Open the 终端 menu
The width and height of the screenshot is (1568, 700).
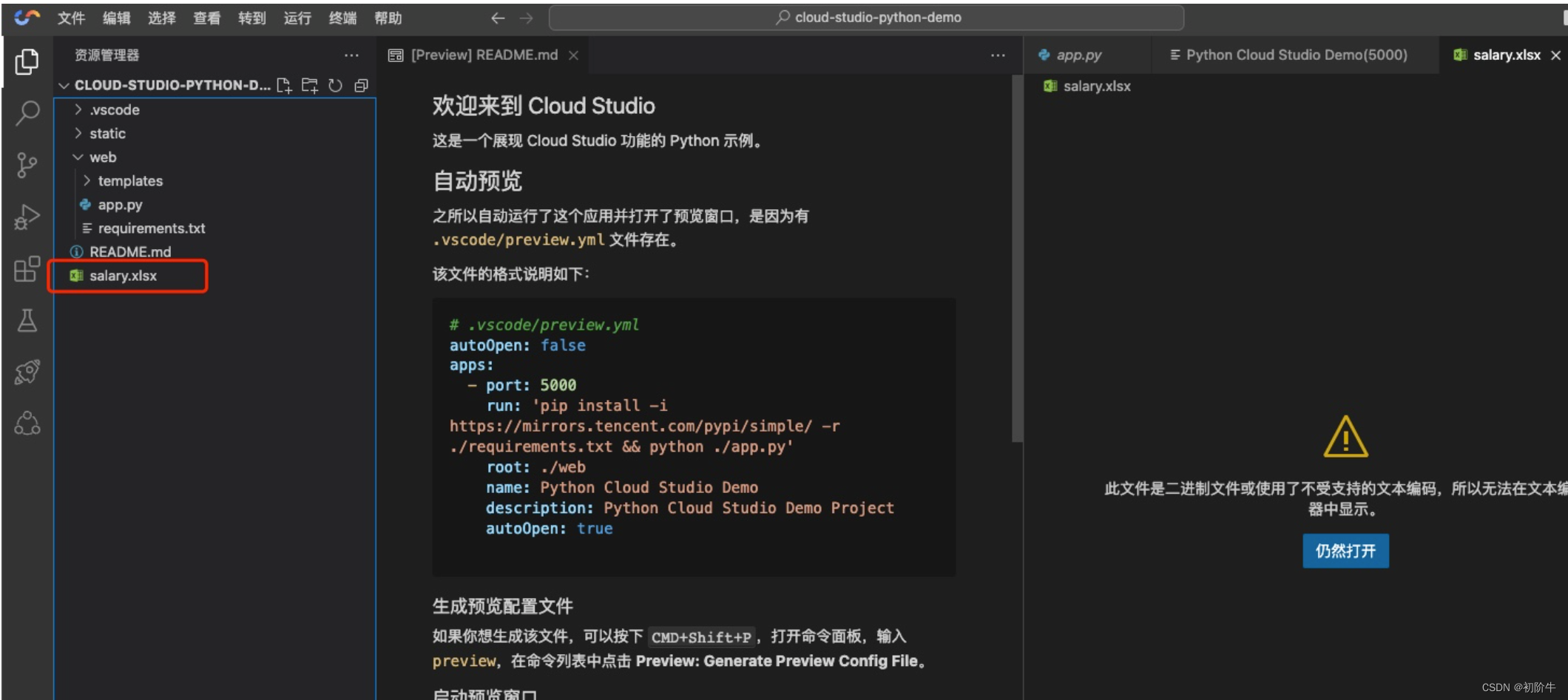[342, 18]
